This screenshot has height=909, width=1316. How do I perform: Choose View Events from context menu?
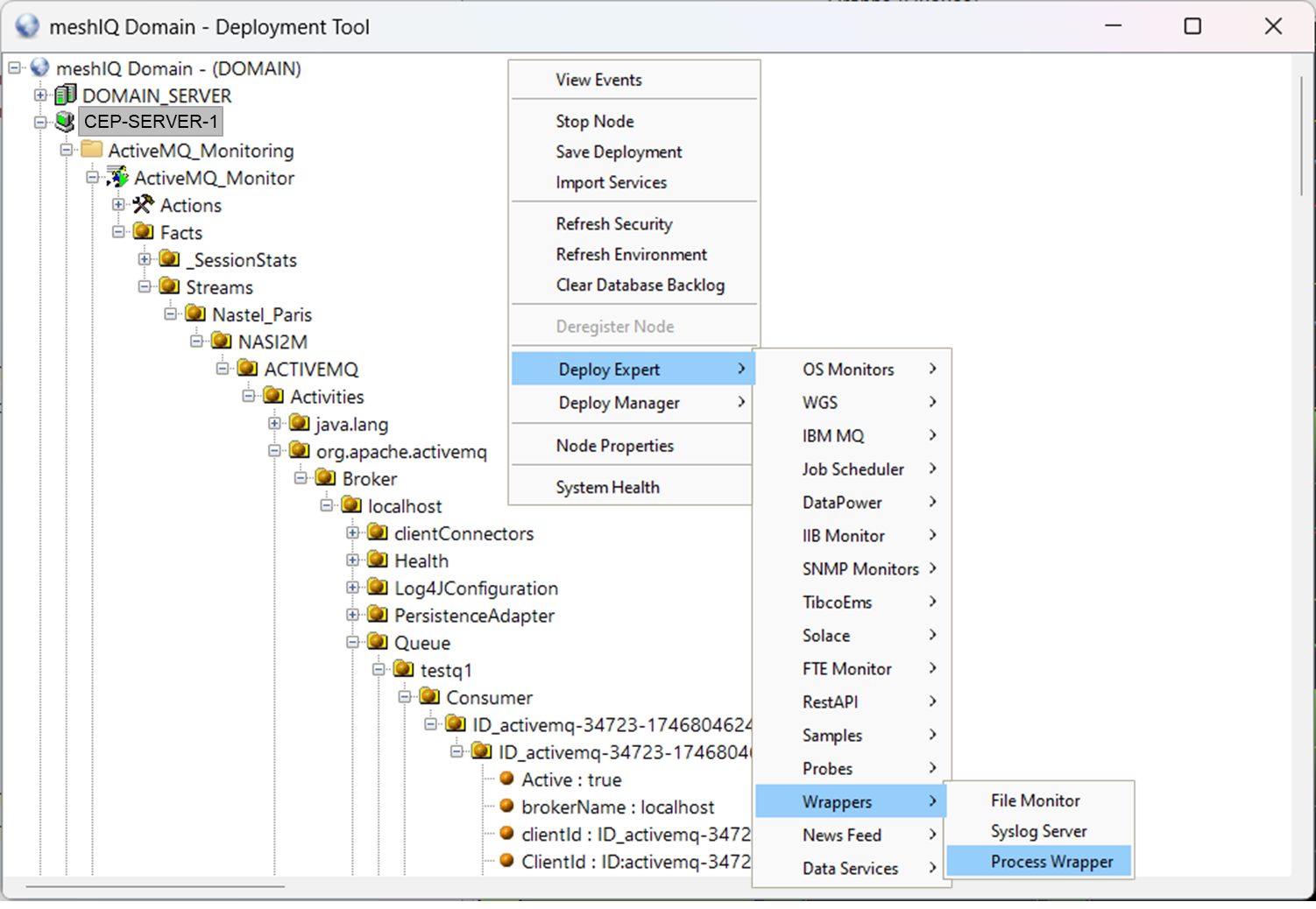634,80
